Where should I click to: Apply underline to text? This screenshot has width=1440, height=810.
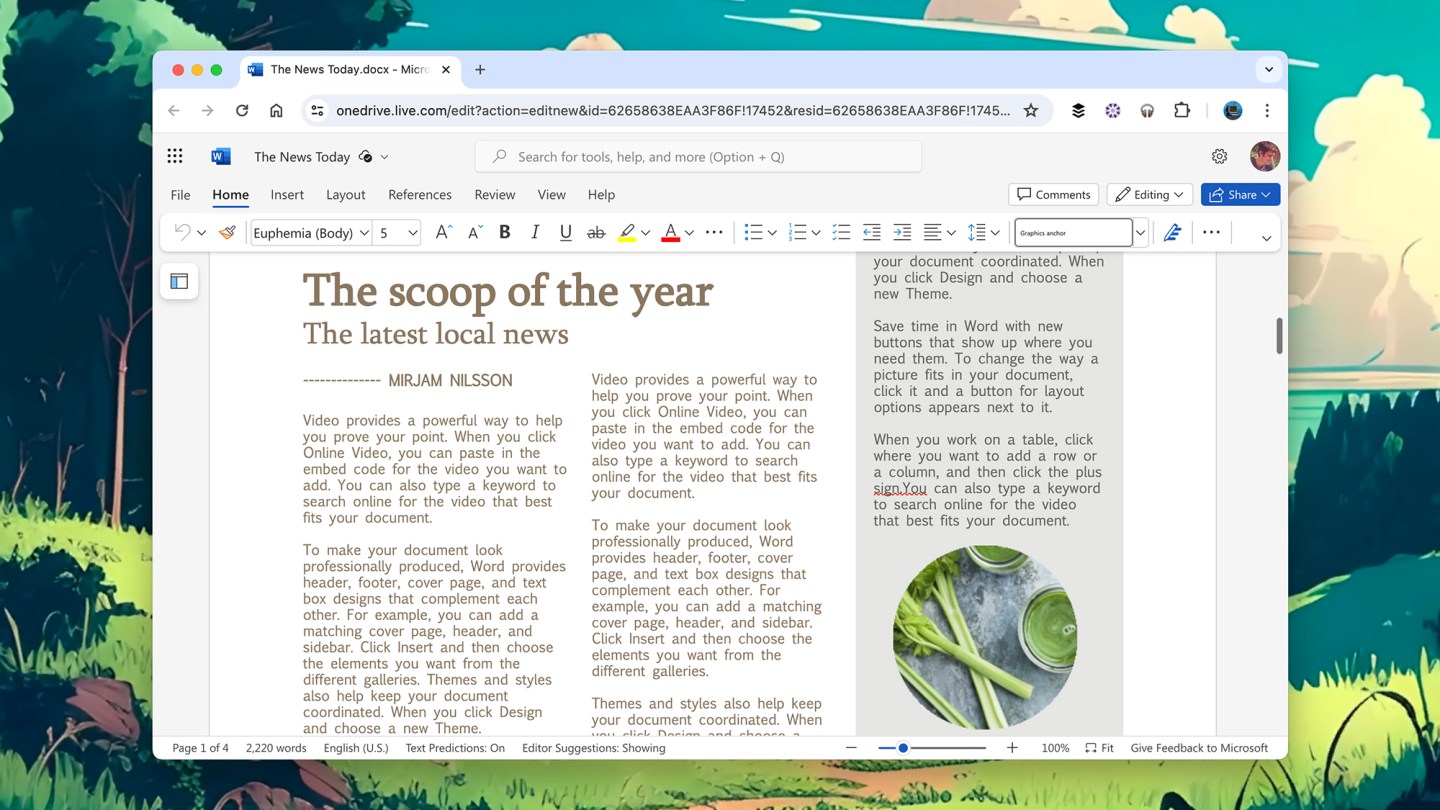tap(565, 232)
